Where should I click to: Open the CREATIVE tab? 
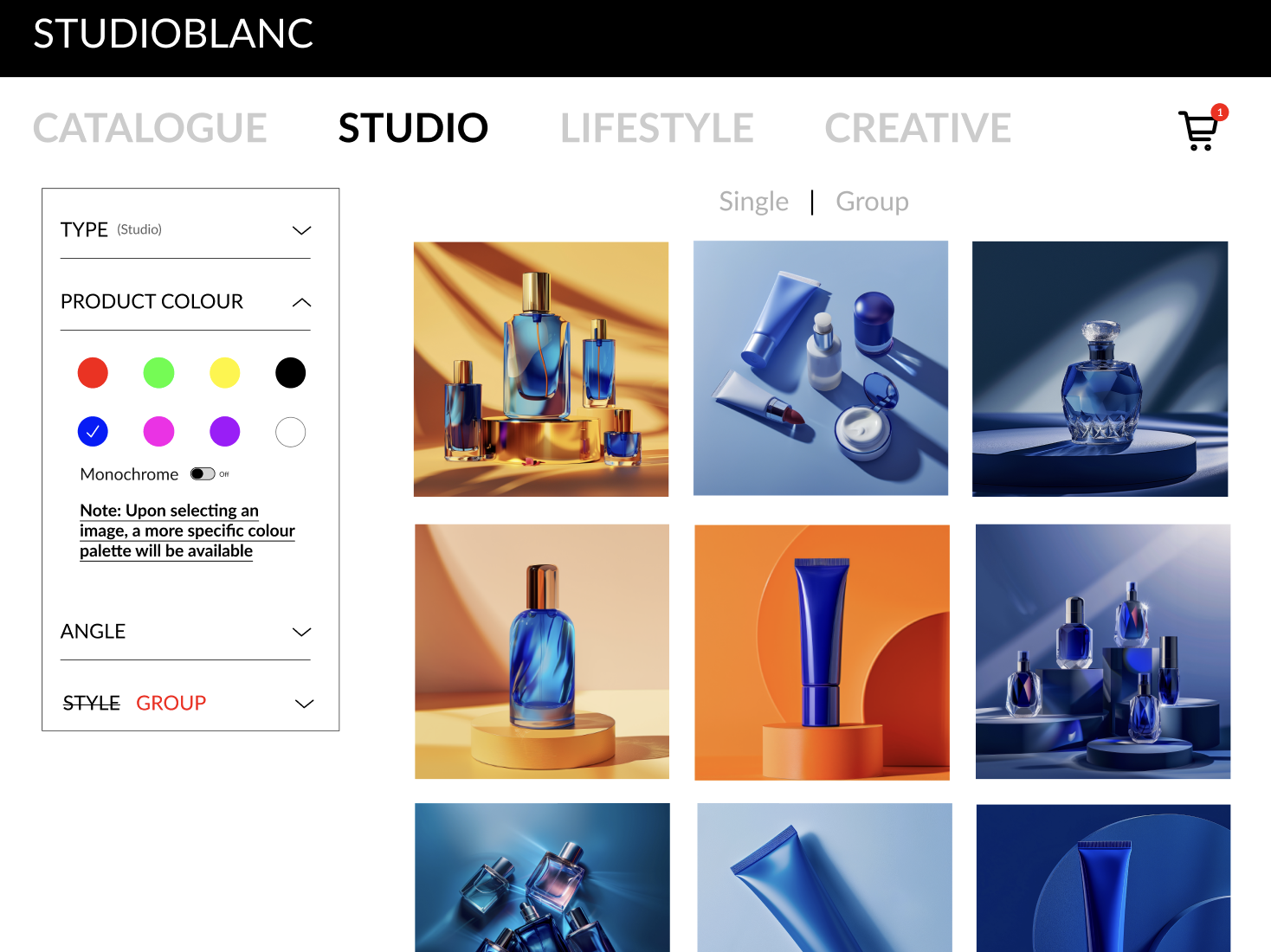[x=918, y=128]
